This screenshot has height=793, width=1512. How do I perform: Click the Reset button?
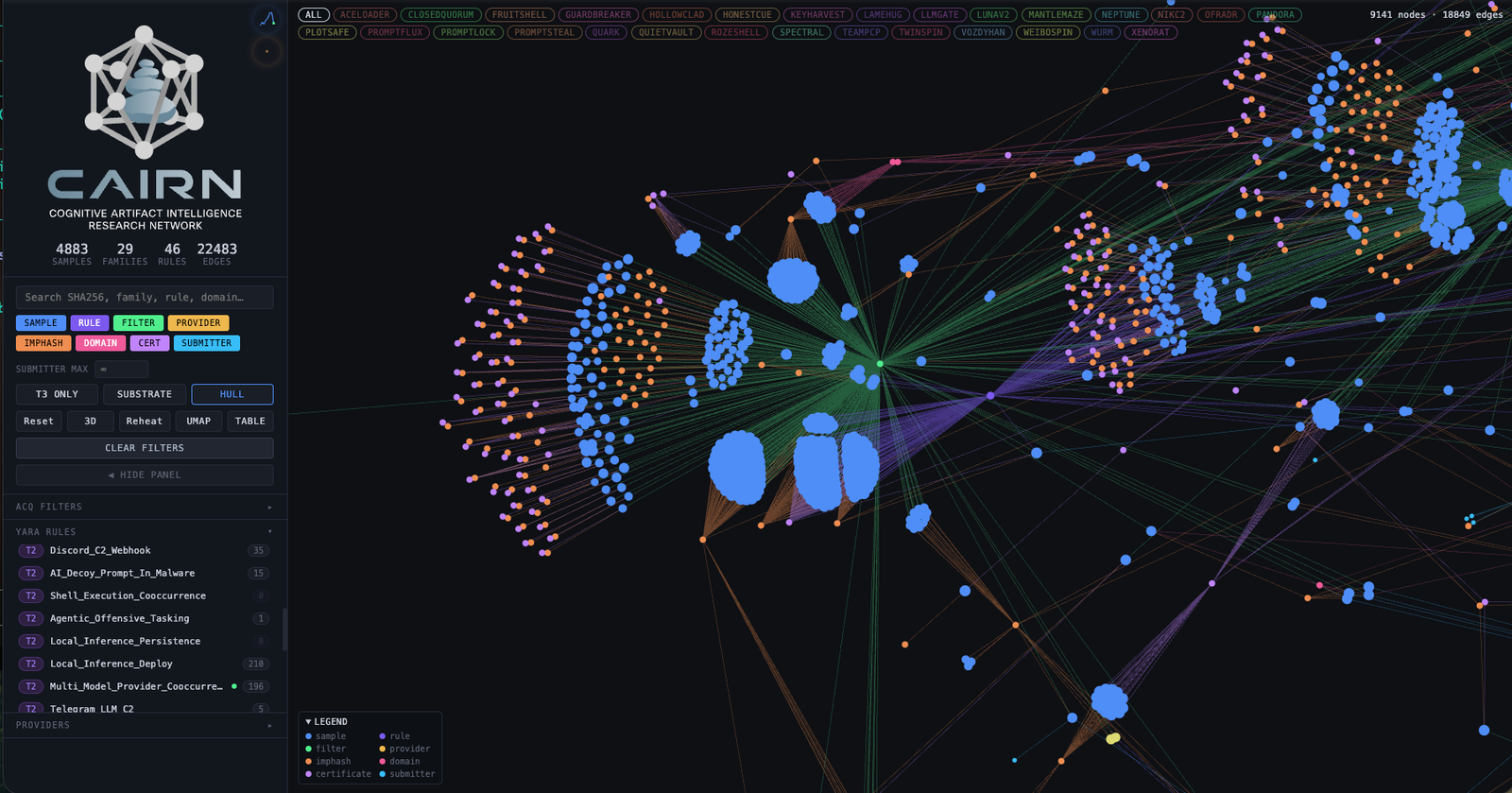pos(39,422)
